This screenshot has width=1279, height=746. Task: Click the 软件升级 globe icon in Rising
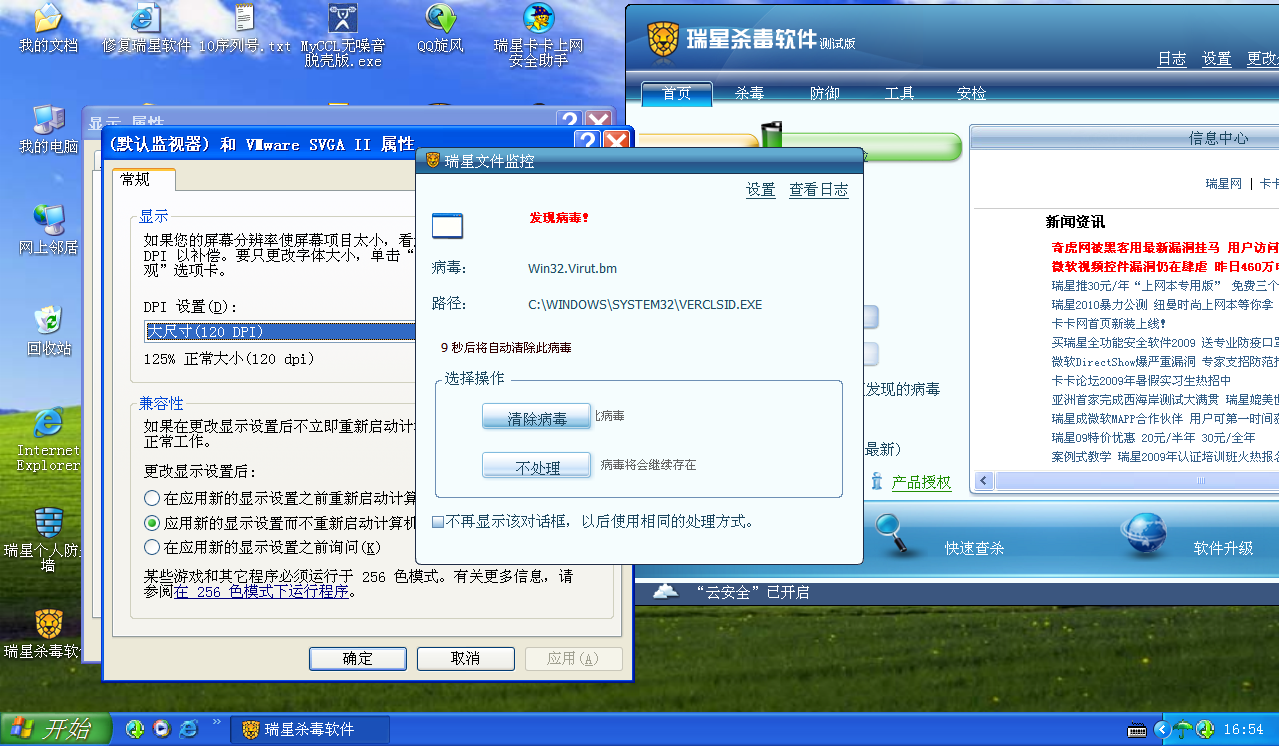[x=1144, y=534]
